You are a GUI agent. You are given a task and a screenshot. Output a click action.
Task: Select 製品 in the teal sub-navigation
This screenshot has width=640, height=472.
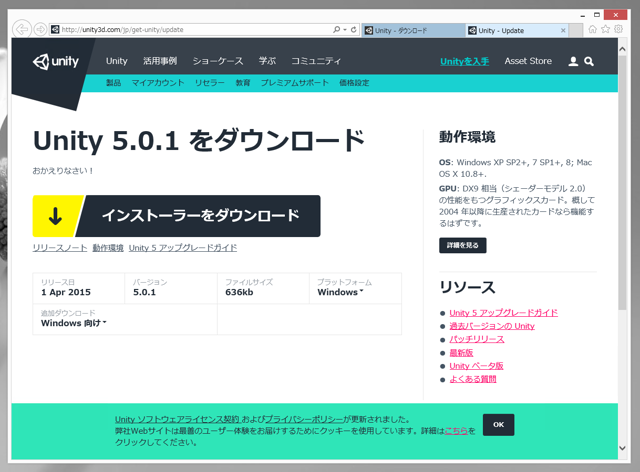tap(113, 83)
